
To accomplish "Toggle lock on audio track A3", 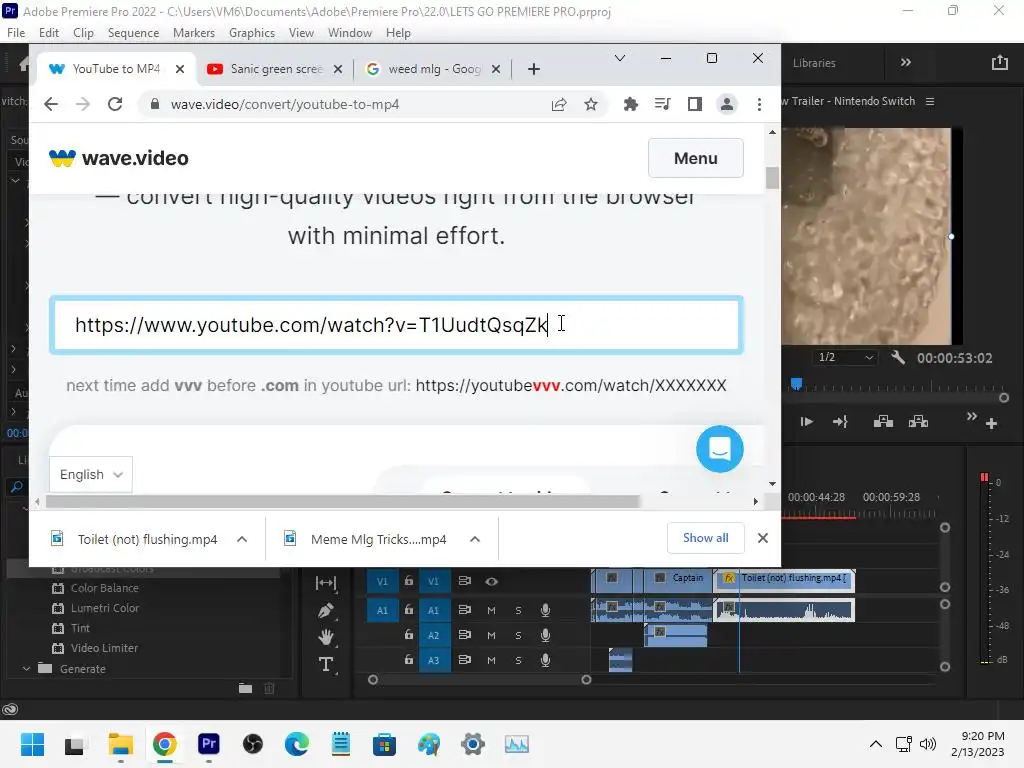I will pyautogui.click(x=409, y=660).
